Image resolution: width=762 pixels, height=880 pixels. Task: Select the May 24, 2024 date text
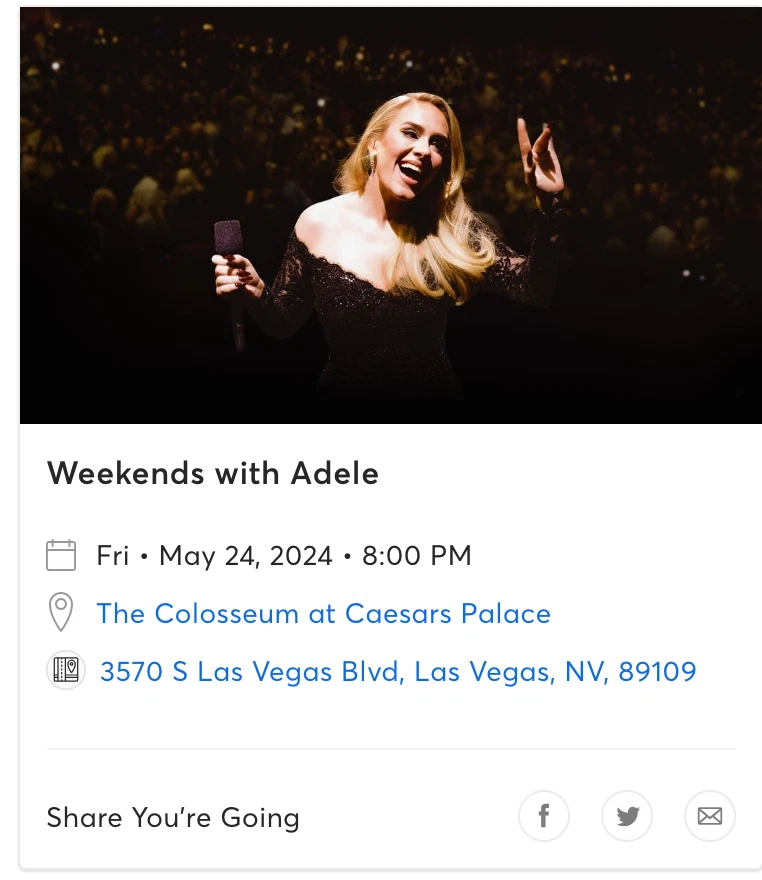pyautogui.click(x=246, y=556)
